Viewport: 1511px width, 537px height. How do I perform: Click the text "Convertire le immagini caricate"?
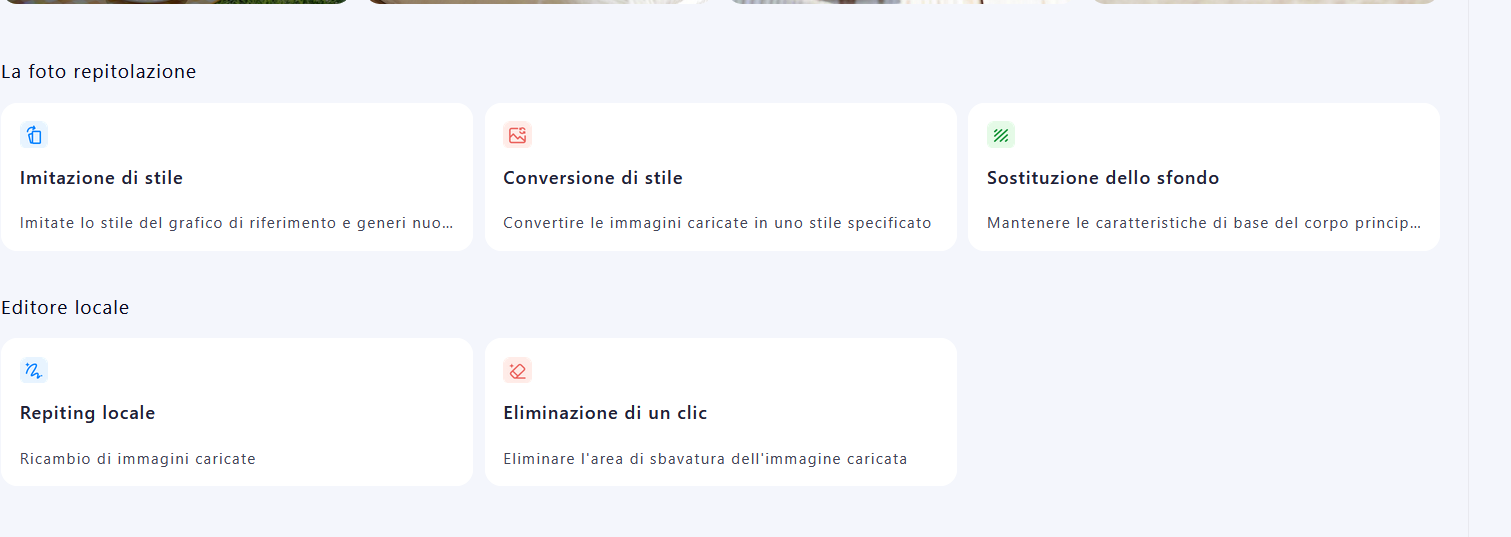pyautogui.click(x=717, y=223)
